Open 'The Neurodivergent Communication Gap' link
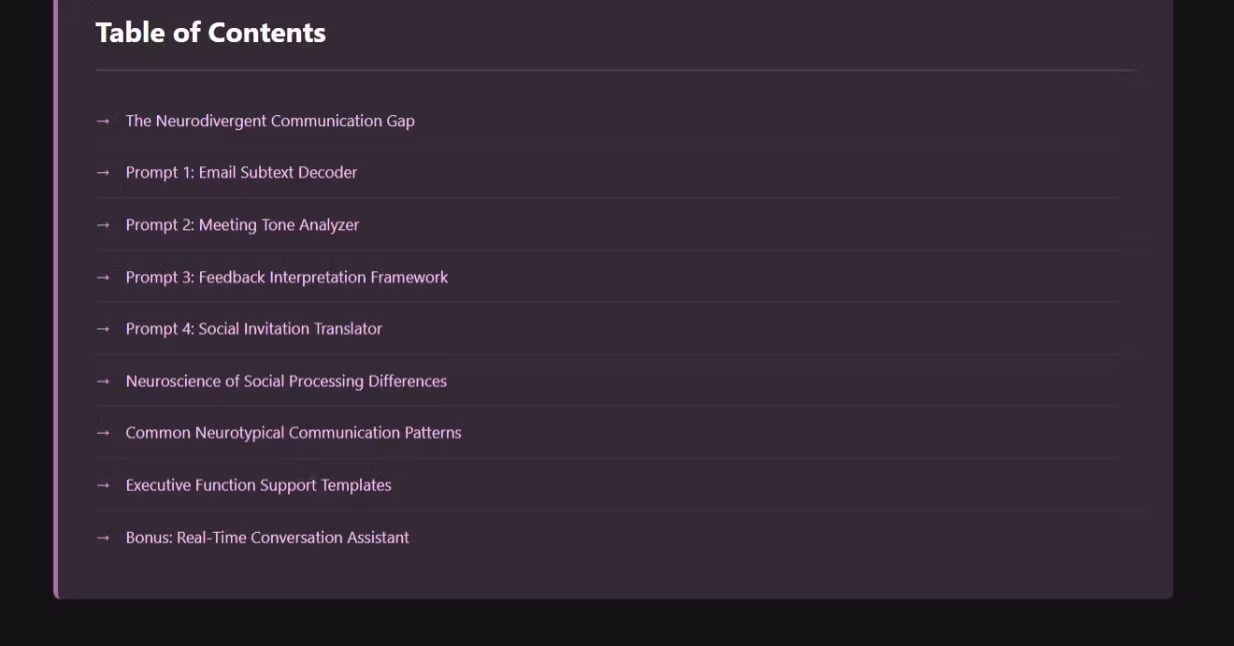Screen dimensions: 1234x646 269,121
